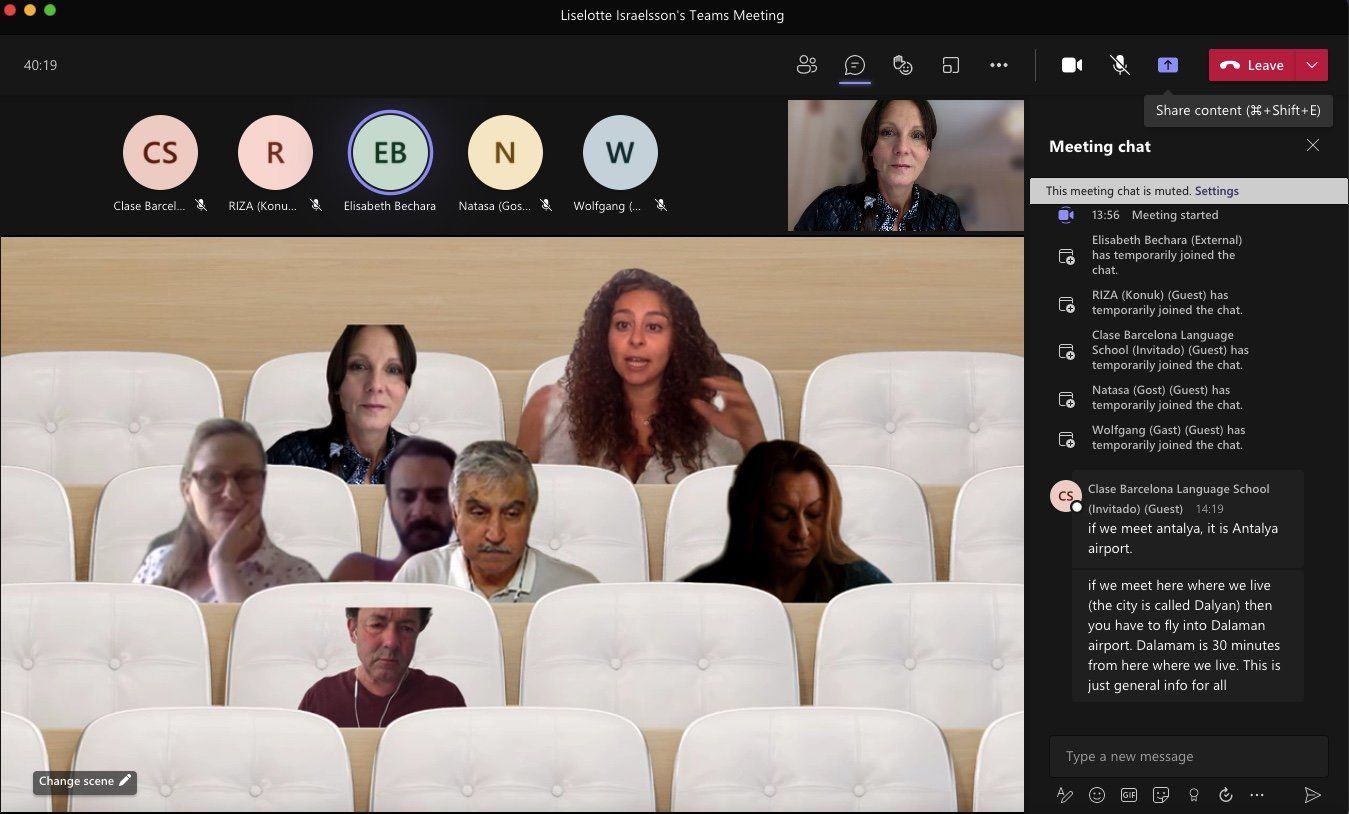This screenshot has height=814, width=1349.
Task: Open the muted chat Settings link
Action: pyautogui.click(x=1216, y=191)
